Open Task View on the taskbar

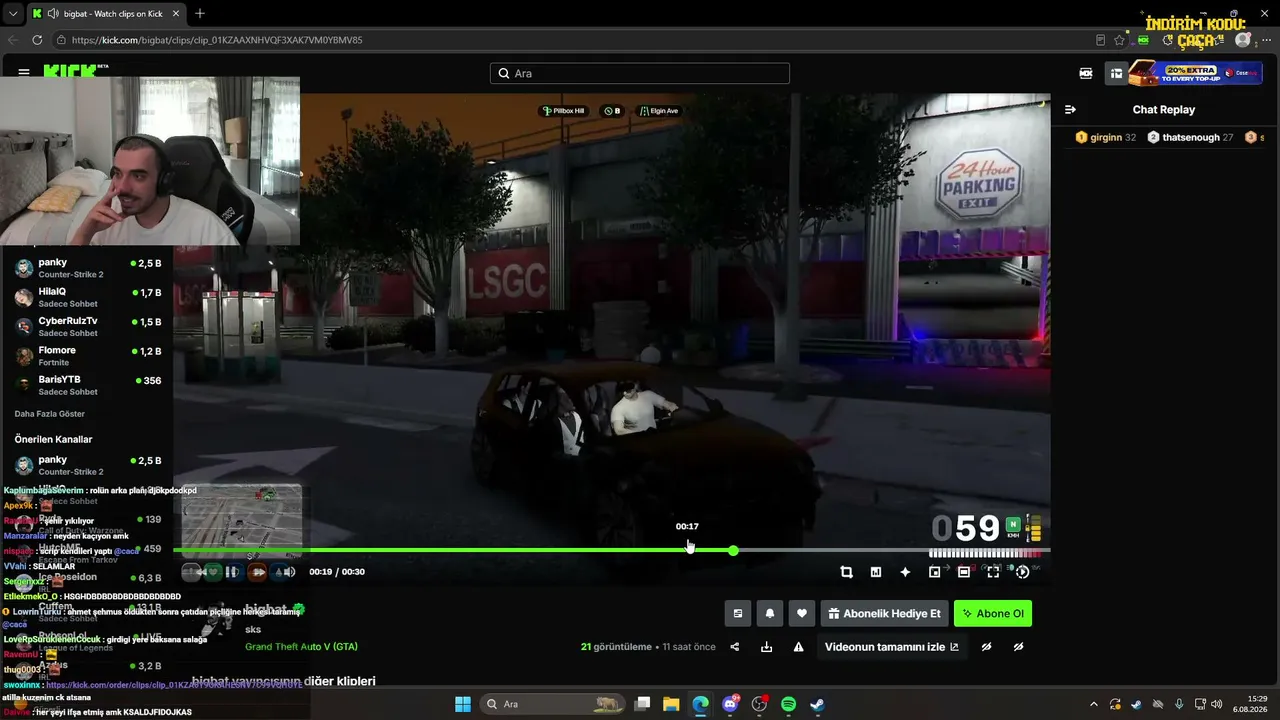point(643,704)
